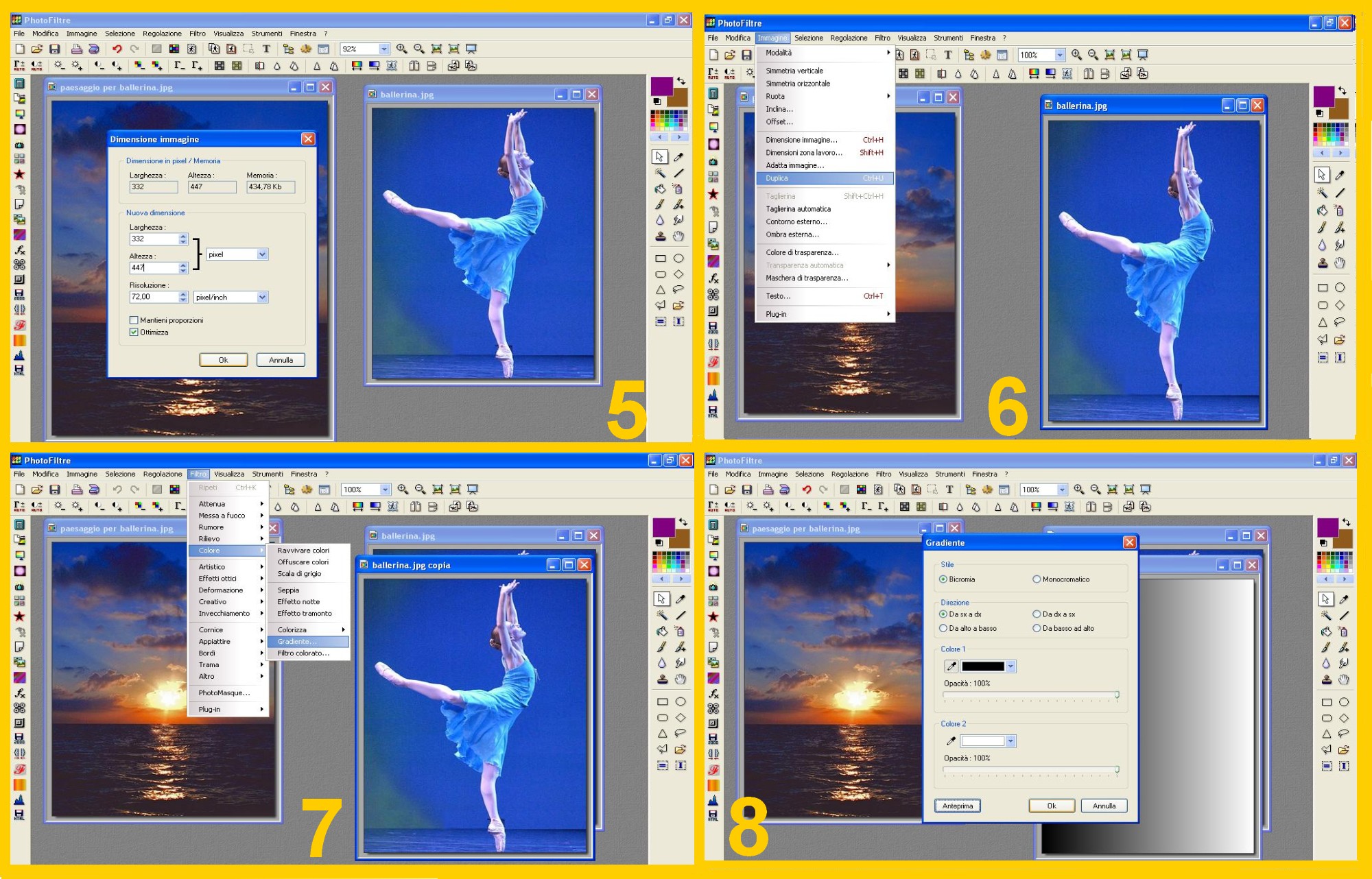
Task: Select the ellipse selection shape in screenshot 7 palette
Action: point(680,701)
